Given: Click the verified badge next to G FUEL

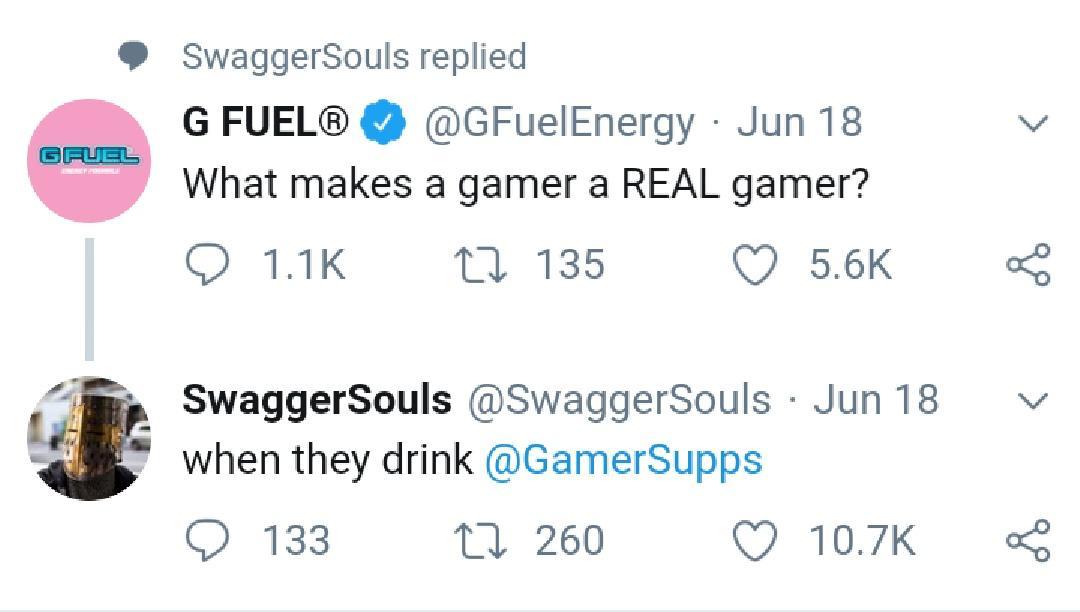Looking at the screenshot, I should point(385,120).
